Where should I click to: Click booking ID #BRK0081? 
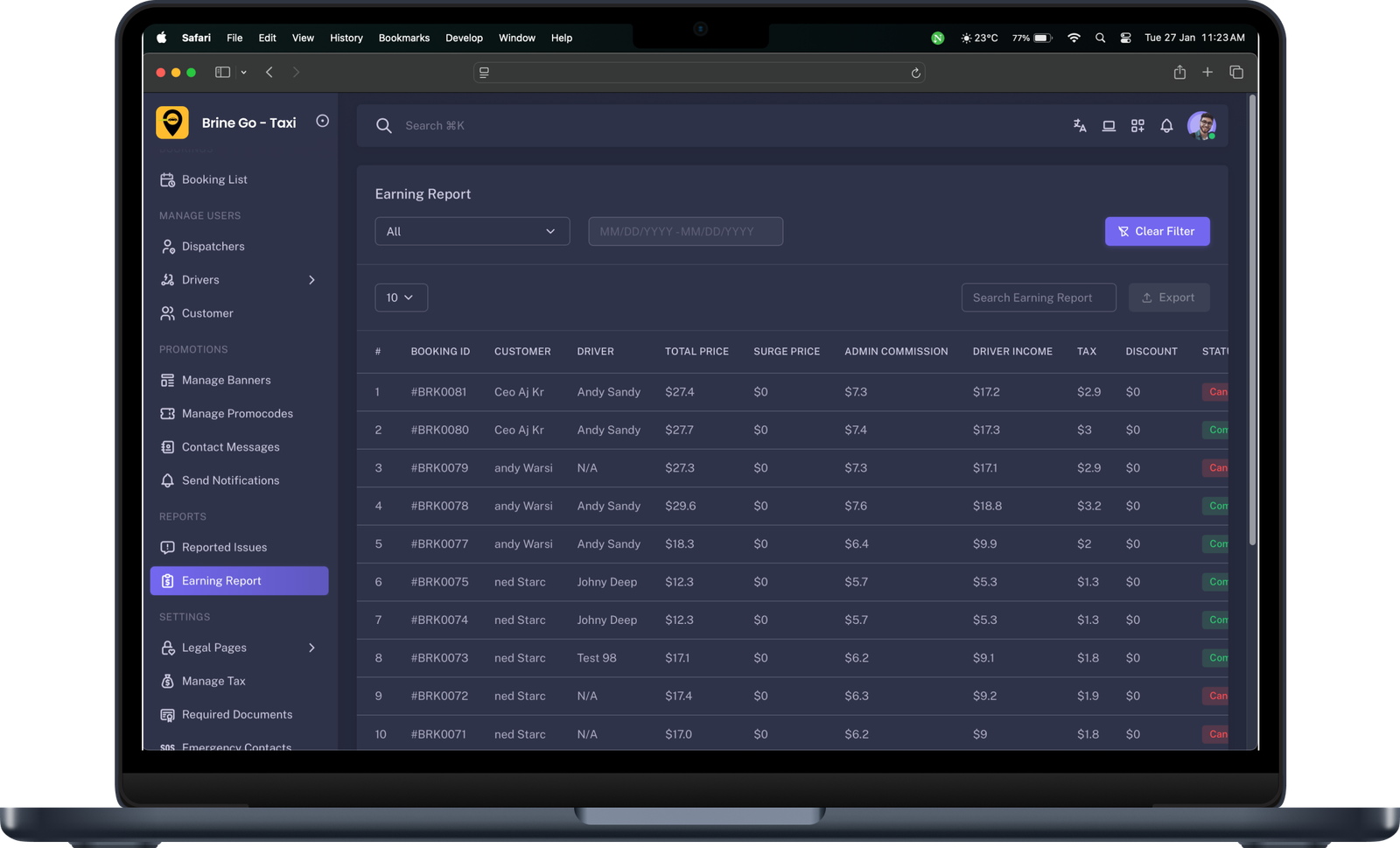[438, 392]
